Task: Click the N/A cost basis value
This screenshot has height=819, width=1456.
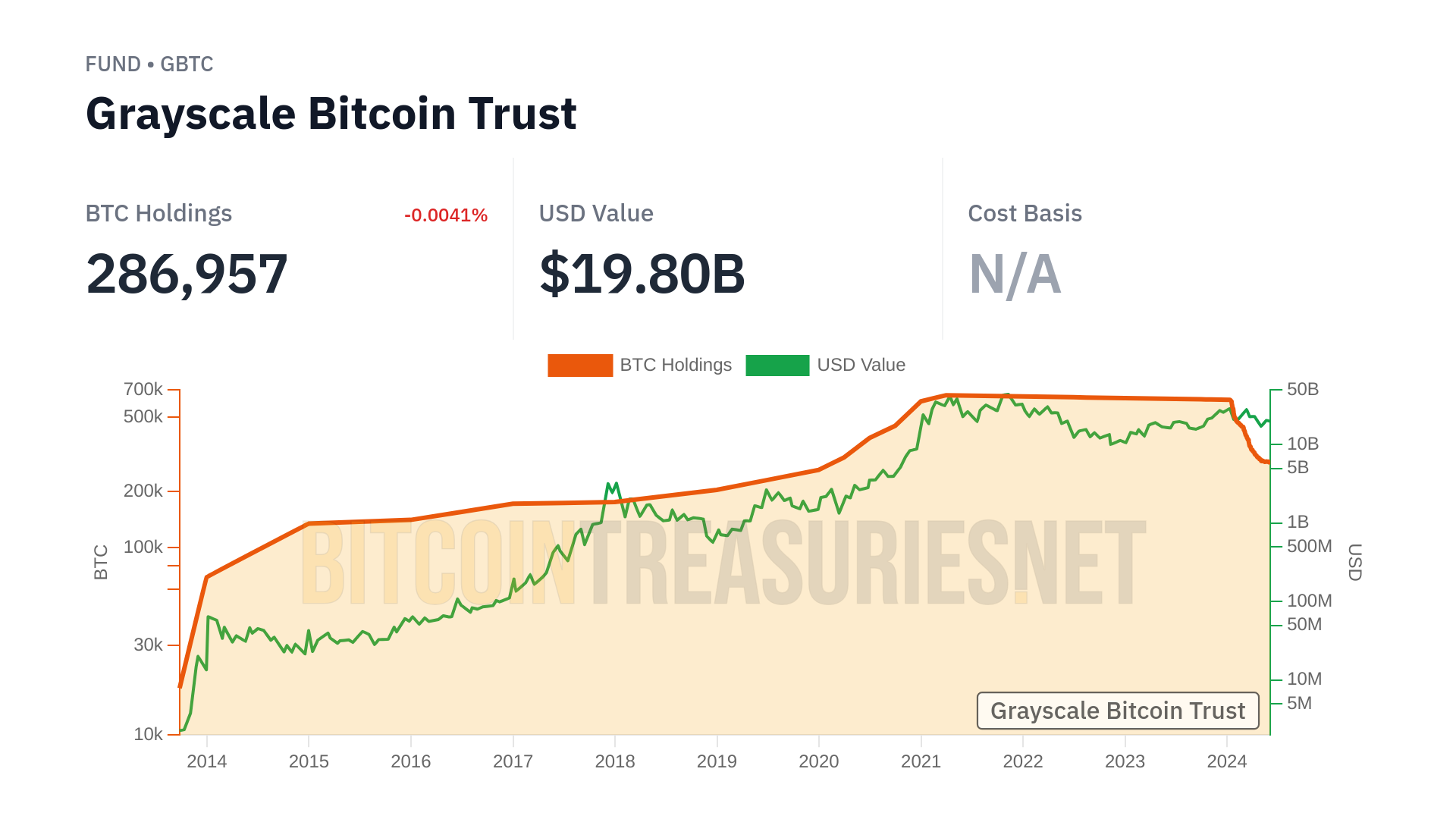Action: coord(1015,274)
